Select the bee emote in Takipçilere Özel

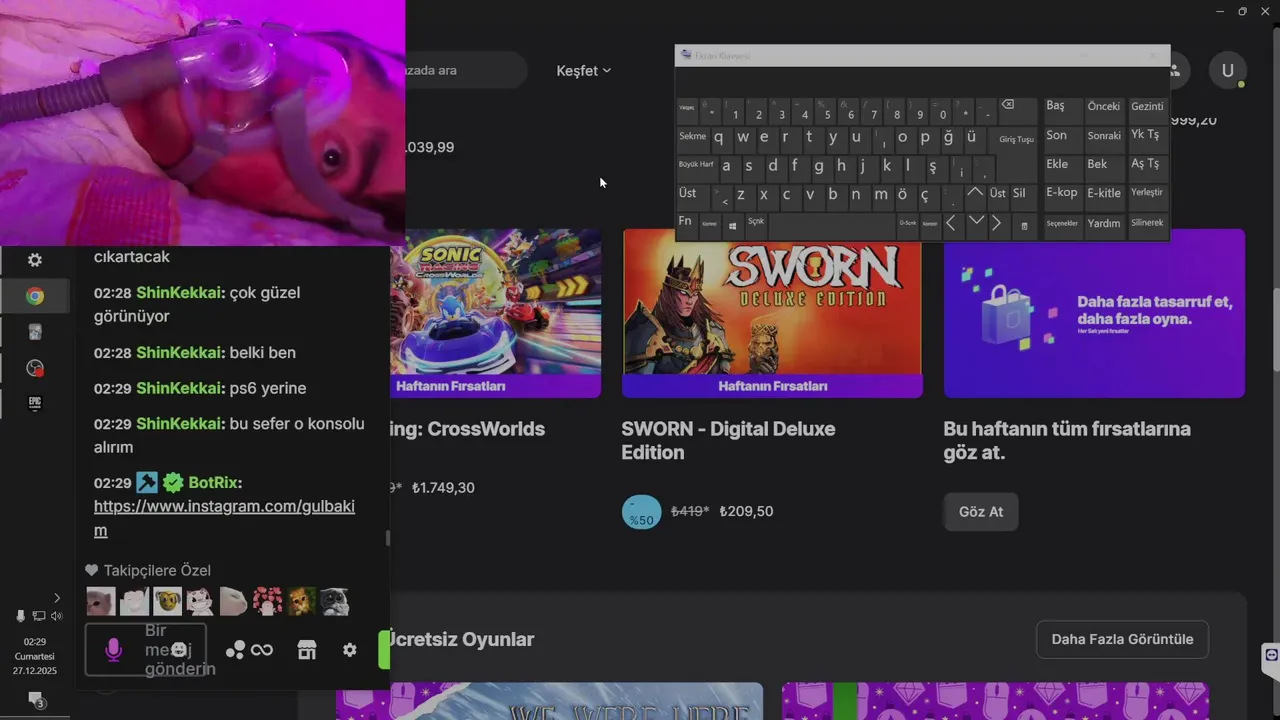[x=168, y=601]
